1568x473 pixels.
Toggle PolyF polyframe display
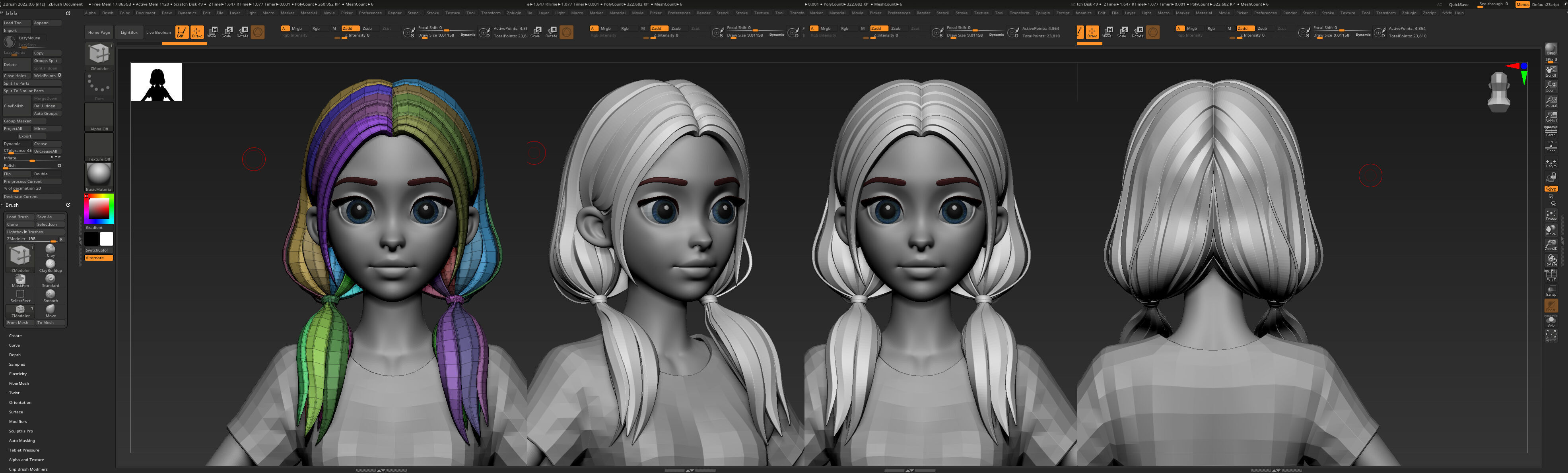1551,275
